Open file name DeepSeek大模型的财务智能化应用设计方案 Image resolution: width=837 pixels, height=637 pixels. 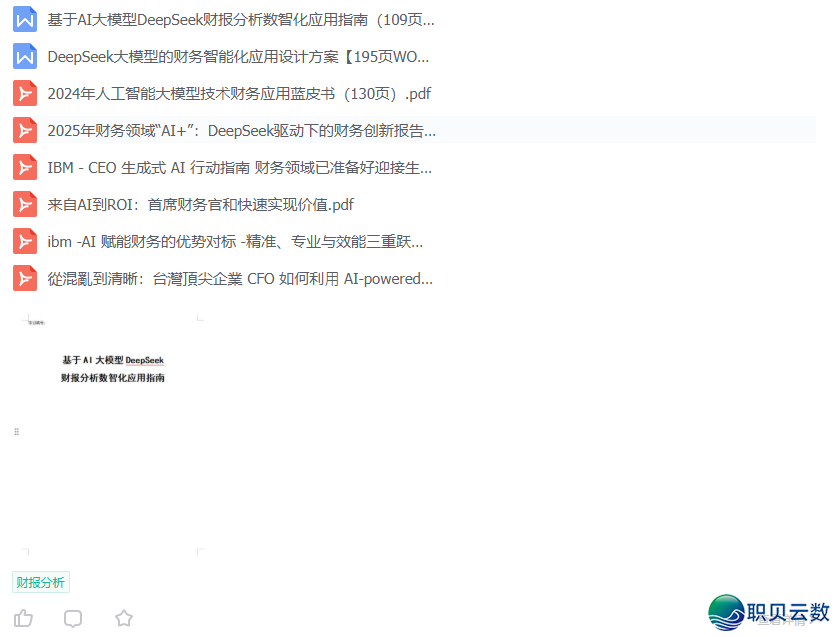pyautogui.click(x=238, y=57)
